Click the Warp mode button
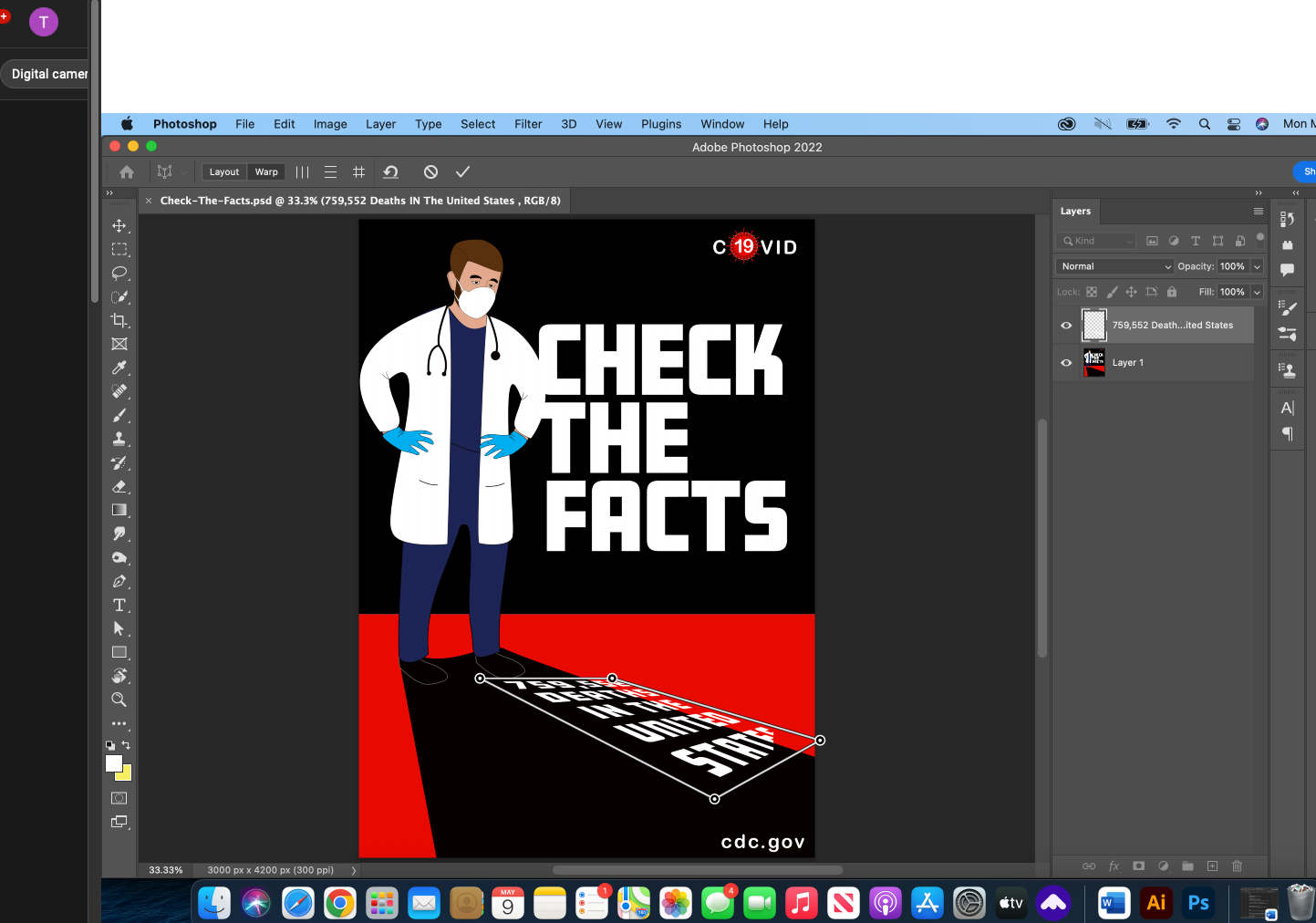The image size is (1316, 923). point(266,171)
